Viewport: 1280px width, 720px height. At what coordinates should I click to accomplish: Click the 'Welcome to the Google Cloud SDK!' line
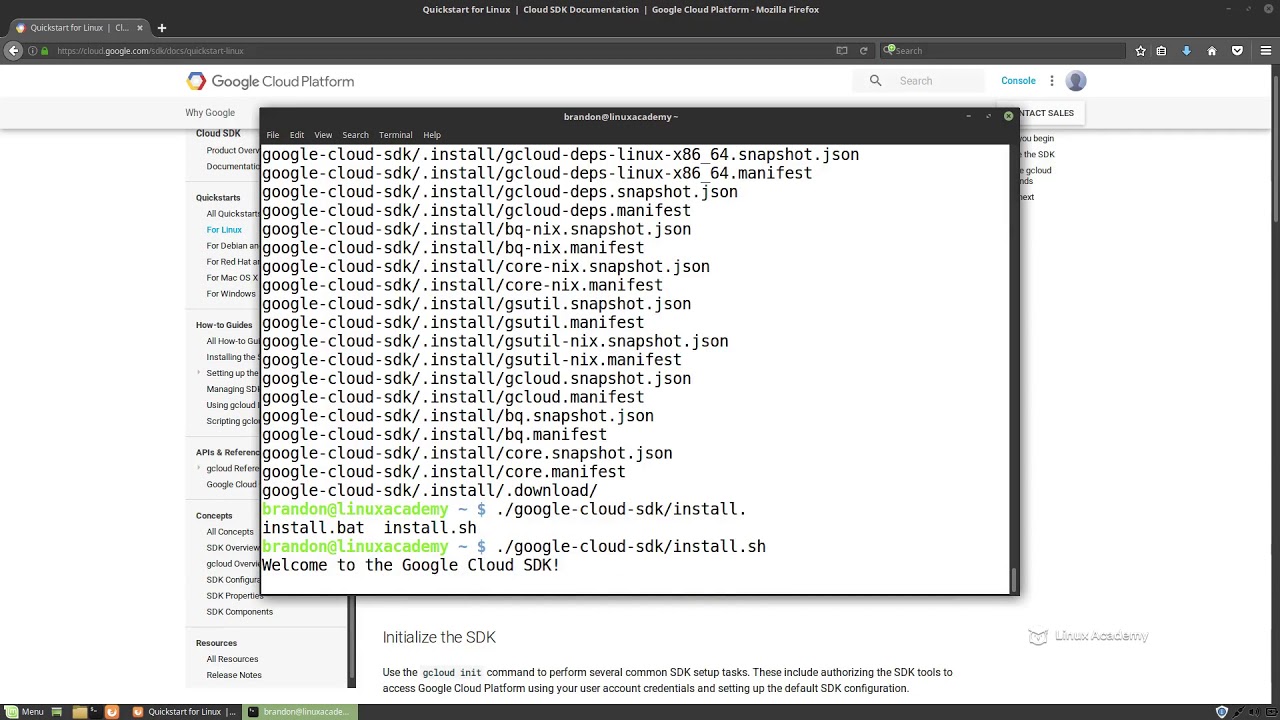click(x=411, y=566)
